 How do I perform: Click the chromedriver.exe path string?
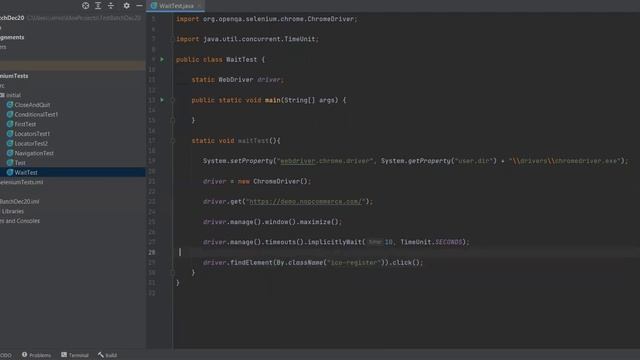point(565,161)
